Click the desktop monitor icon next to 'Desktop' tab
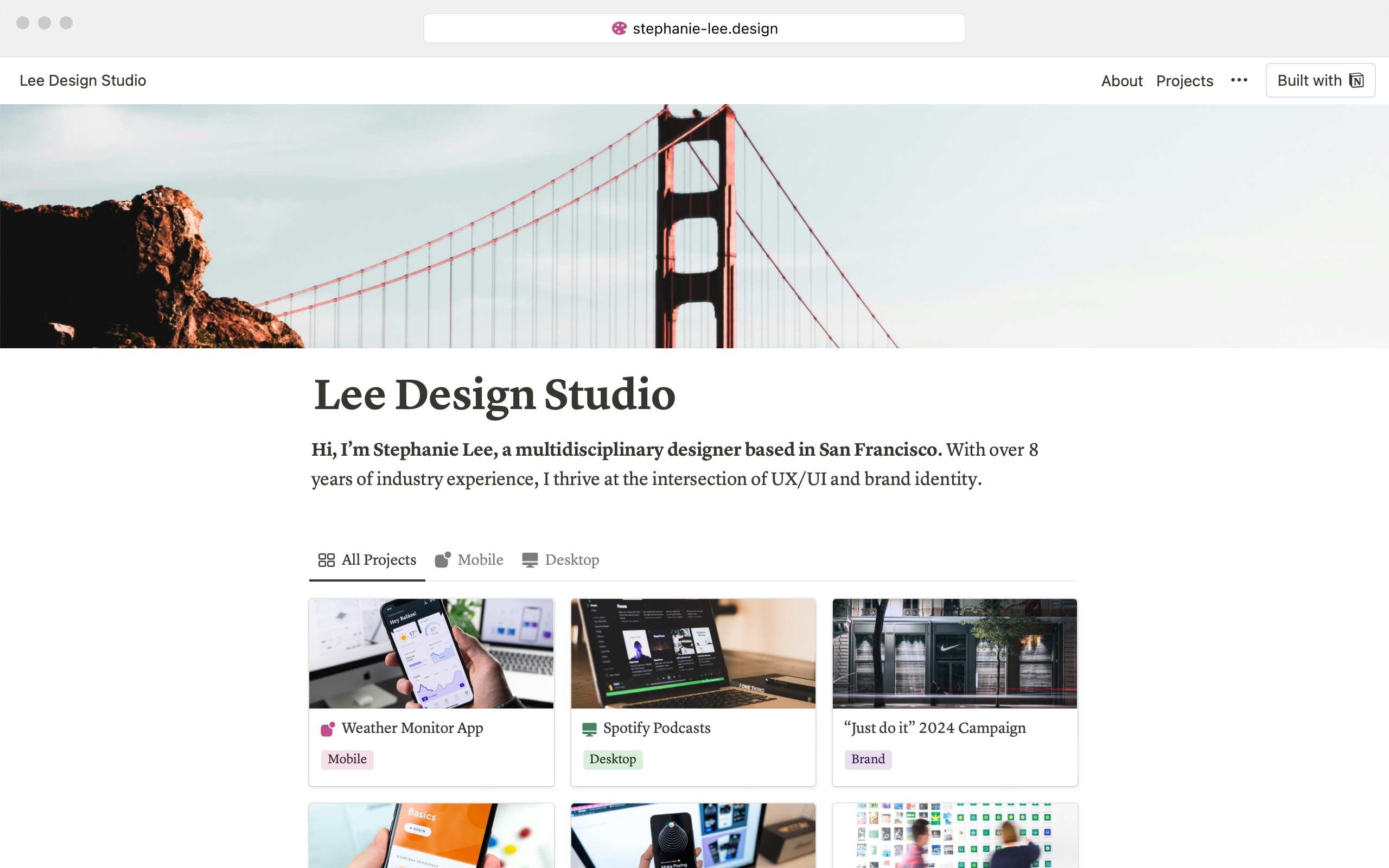1389x868 pixels. tap(530, 559)
